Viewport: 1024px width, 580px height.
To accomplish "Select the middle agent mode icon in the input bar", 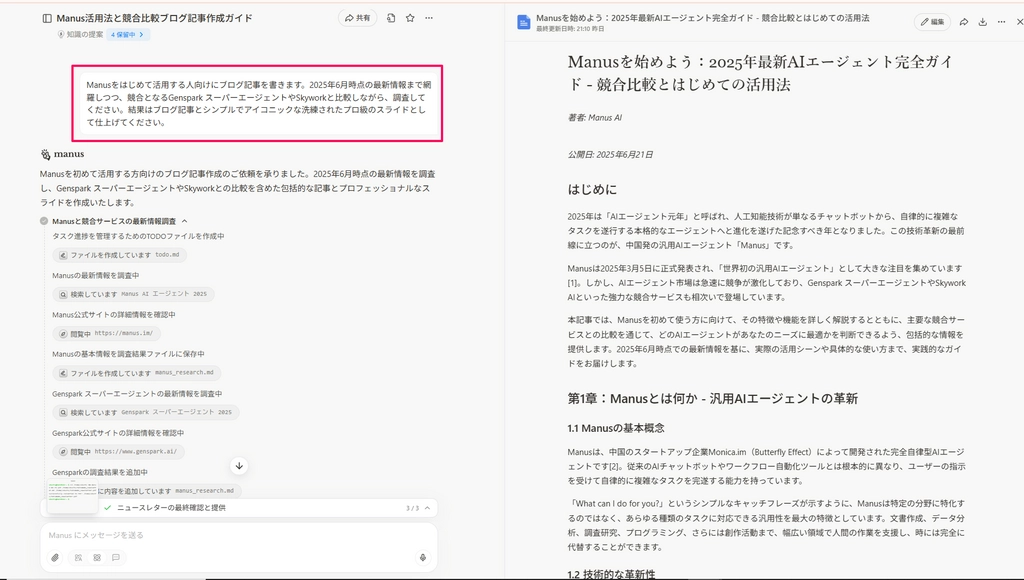I will 97,558.
